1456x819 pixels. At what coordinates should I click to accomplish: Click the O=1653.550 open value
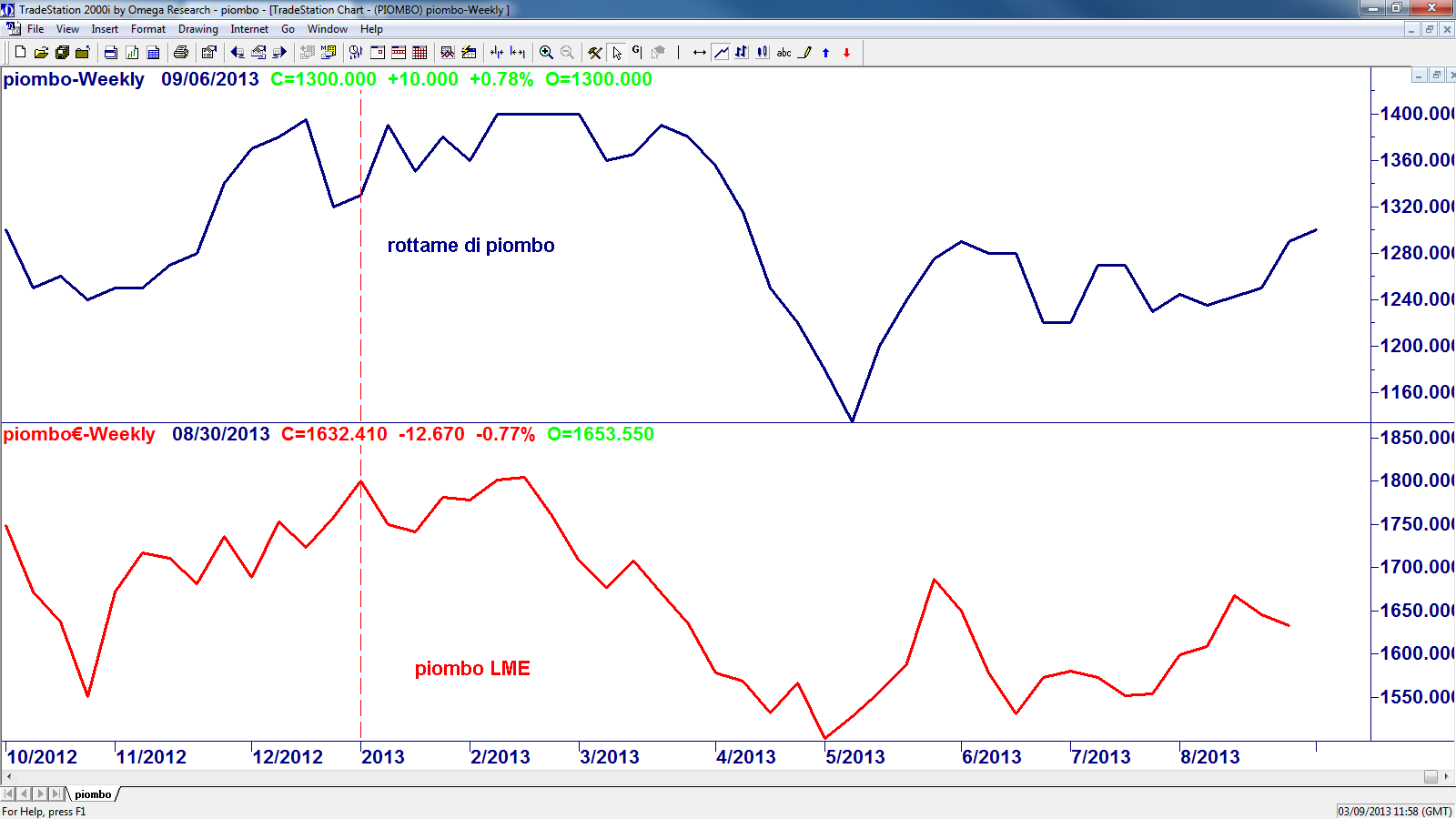coord(601,434)
